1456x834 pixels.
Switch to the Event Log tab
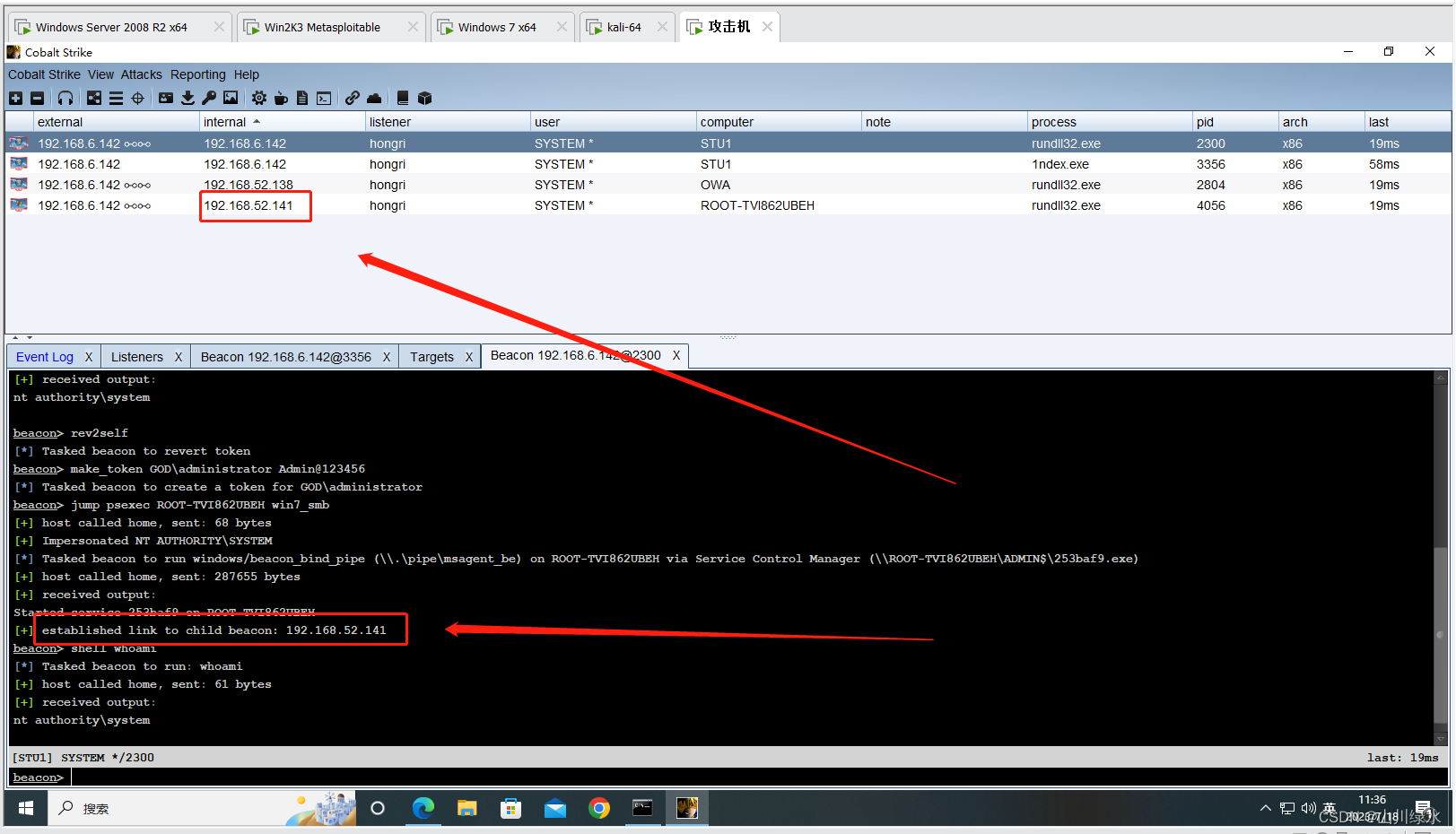45,357
